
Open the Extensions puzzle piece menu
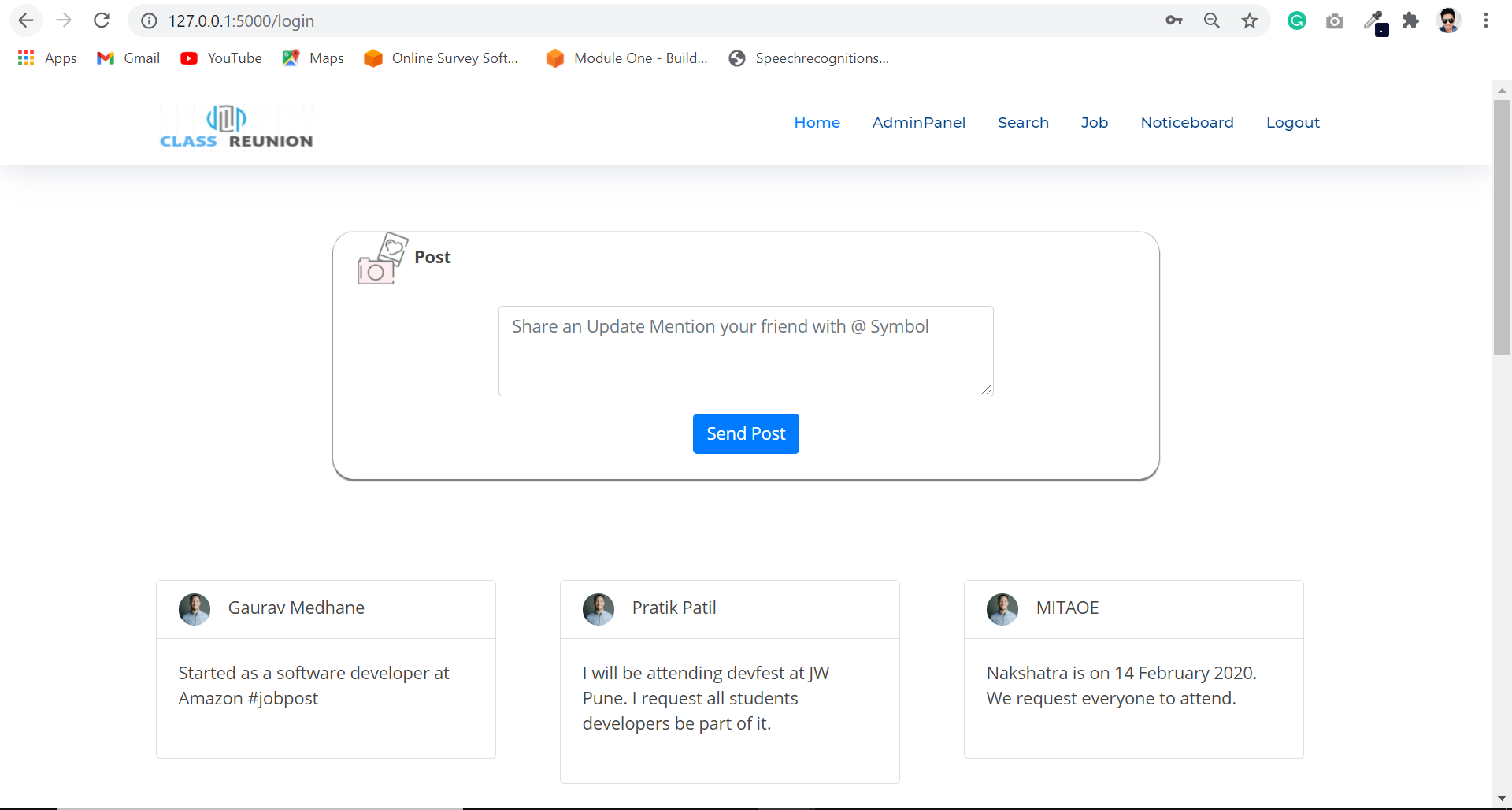tap(1410, 20)
